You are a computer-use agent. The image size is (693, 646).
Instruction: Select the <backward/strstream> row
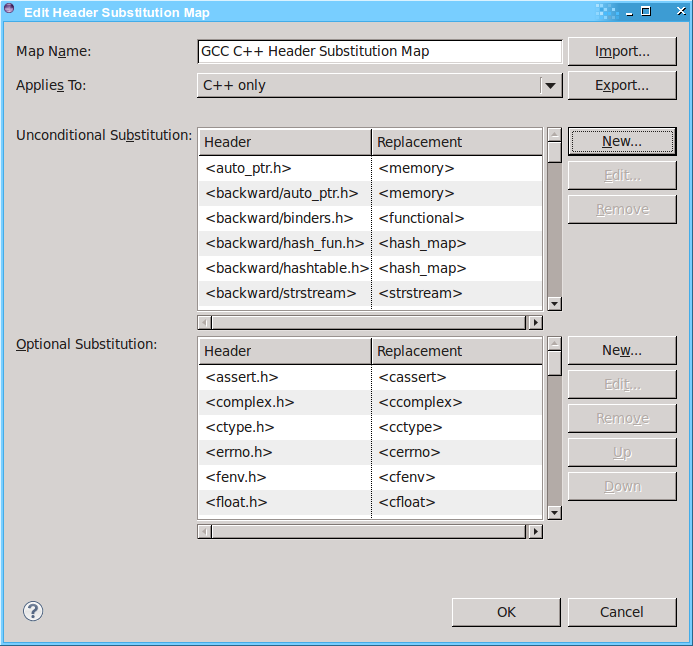(x=370, y=293)
